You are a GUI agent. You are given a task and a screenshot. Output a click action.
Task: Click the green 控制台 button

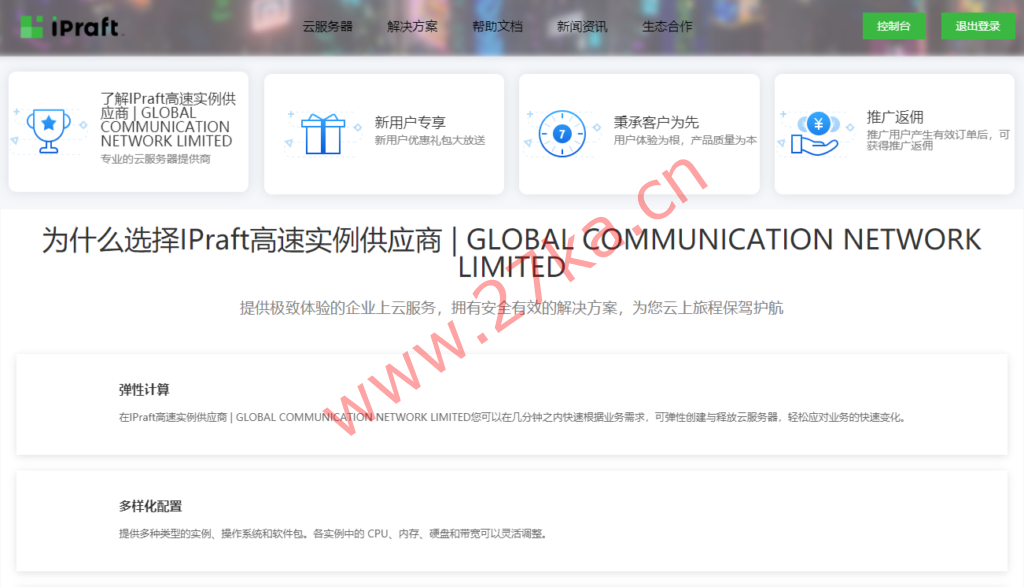pos(893,26)
